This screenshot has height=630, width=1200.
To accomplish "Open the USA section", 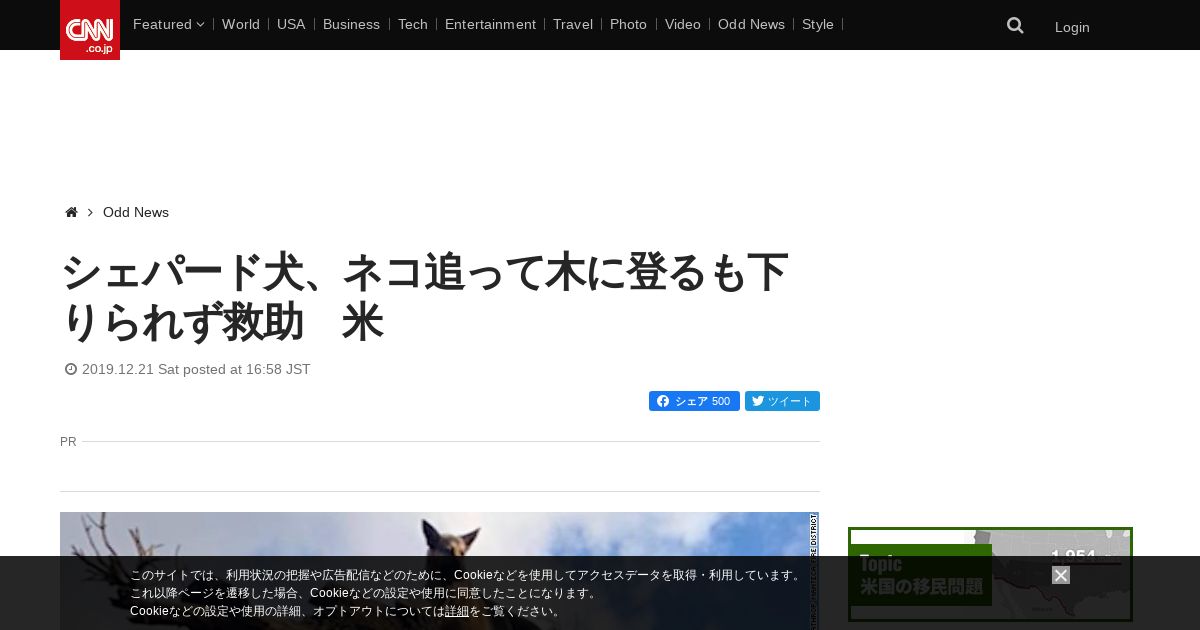I will pos(291,24).
